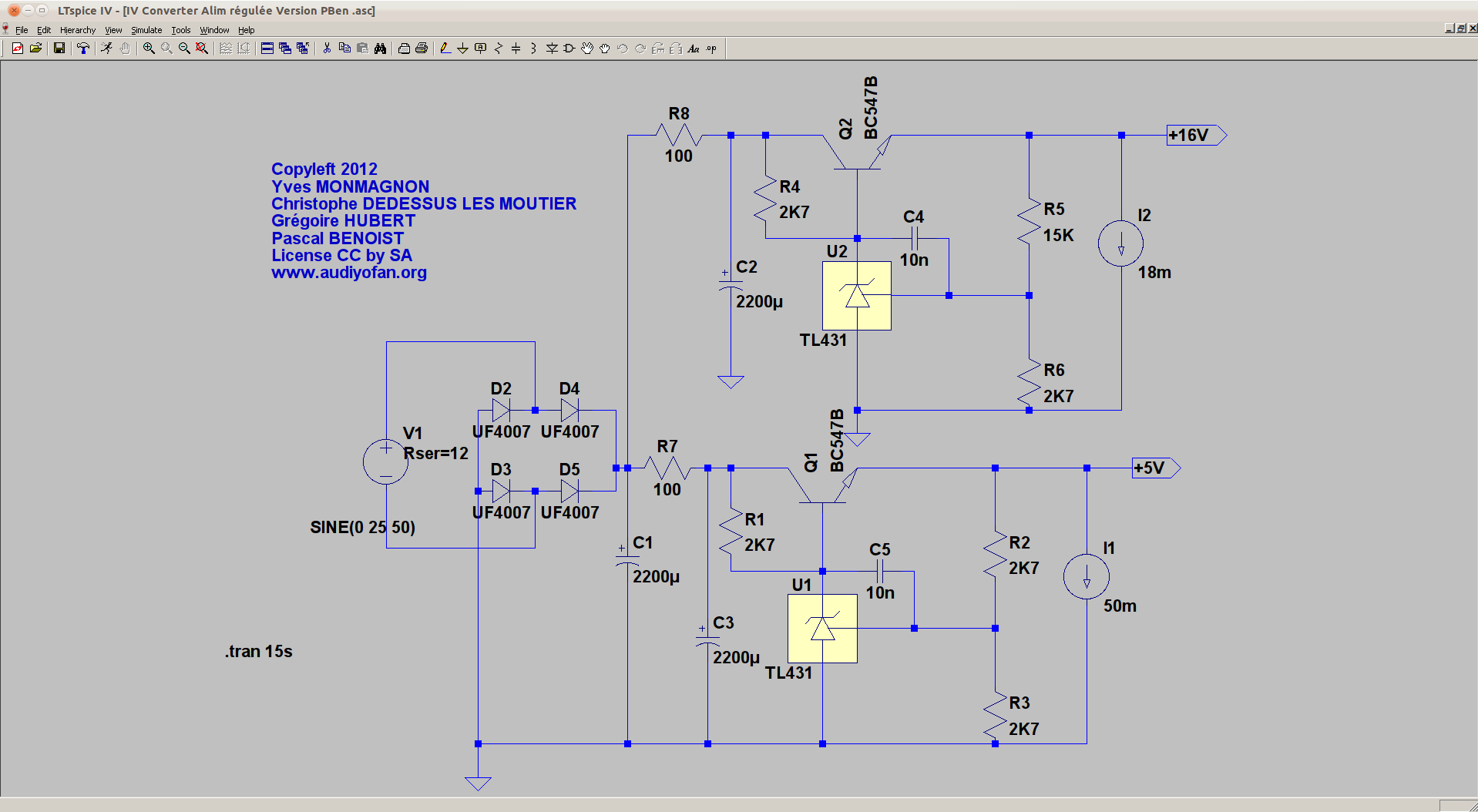Save the schematic using the floppy icon

(x=59, y=48)
